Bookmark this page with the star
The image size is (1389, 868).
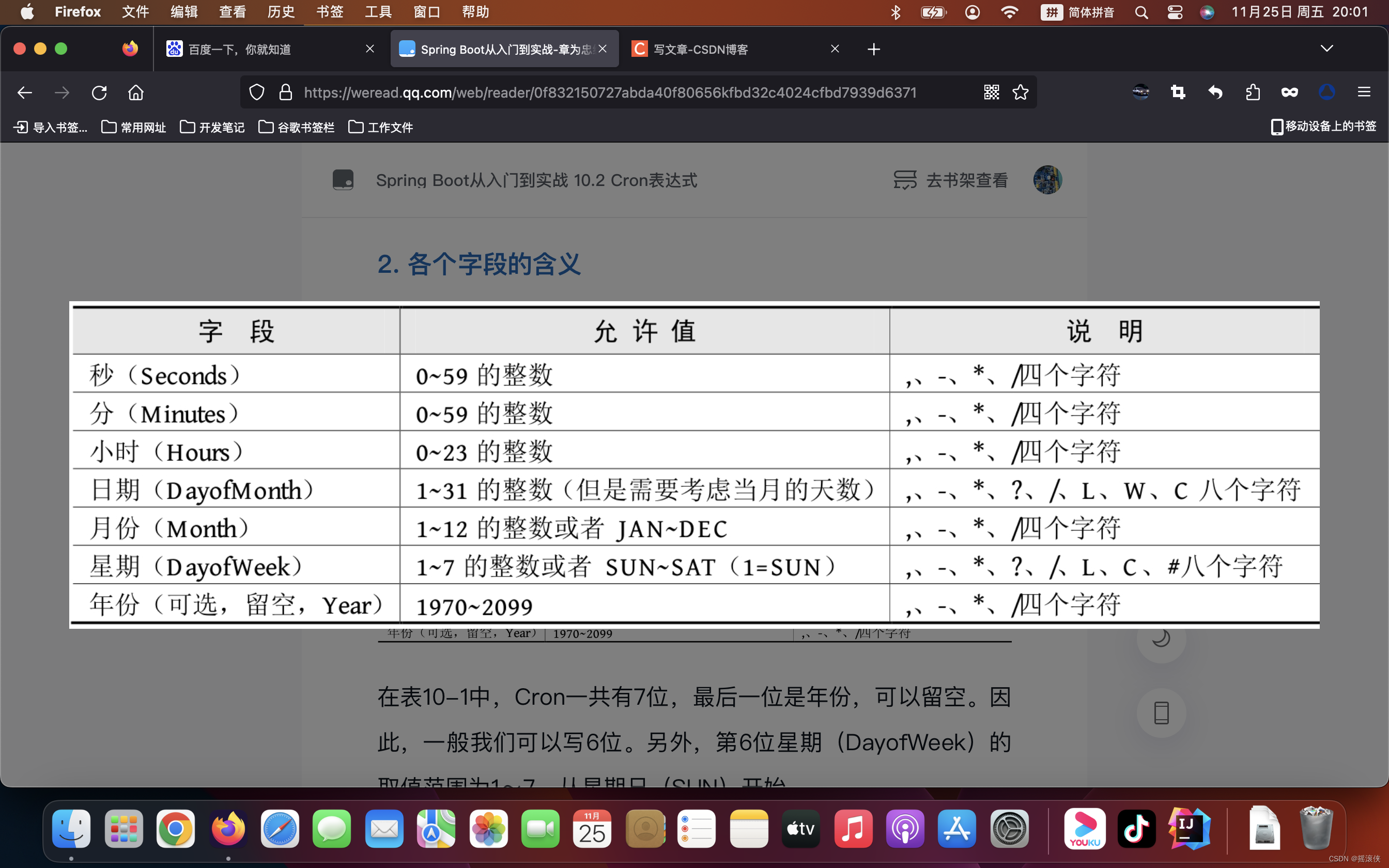click(1021, 92)
